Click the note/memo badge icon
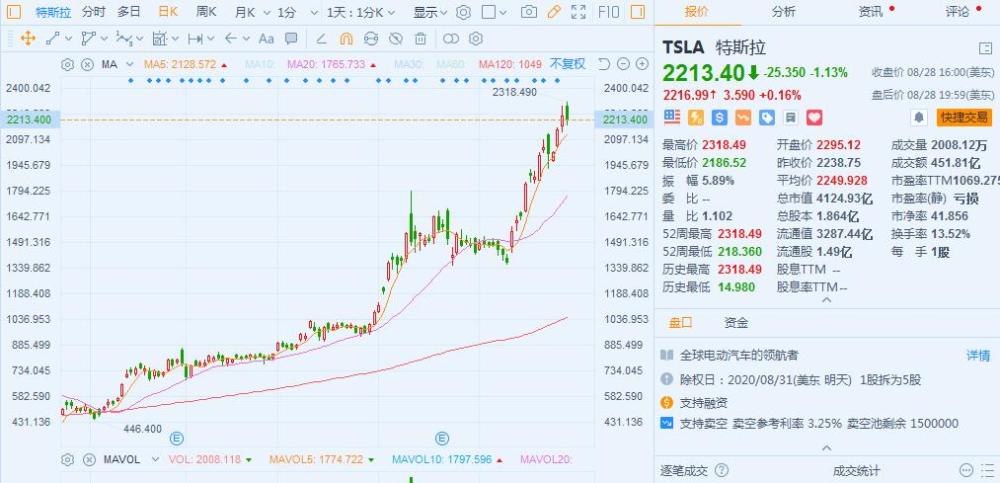This screenshot has width=1000, height=483. click(791, 117)
